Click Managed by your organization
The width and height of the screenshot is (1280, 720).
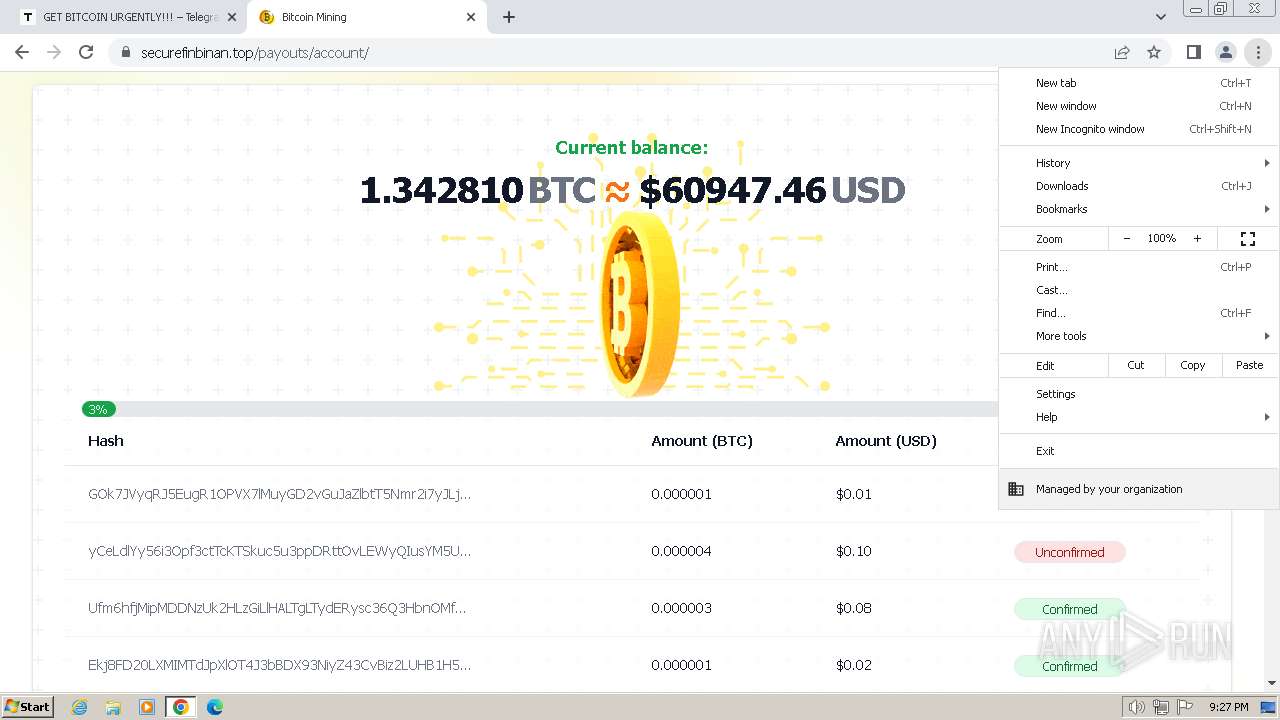(x=1139, y=489)
